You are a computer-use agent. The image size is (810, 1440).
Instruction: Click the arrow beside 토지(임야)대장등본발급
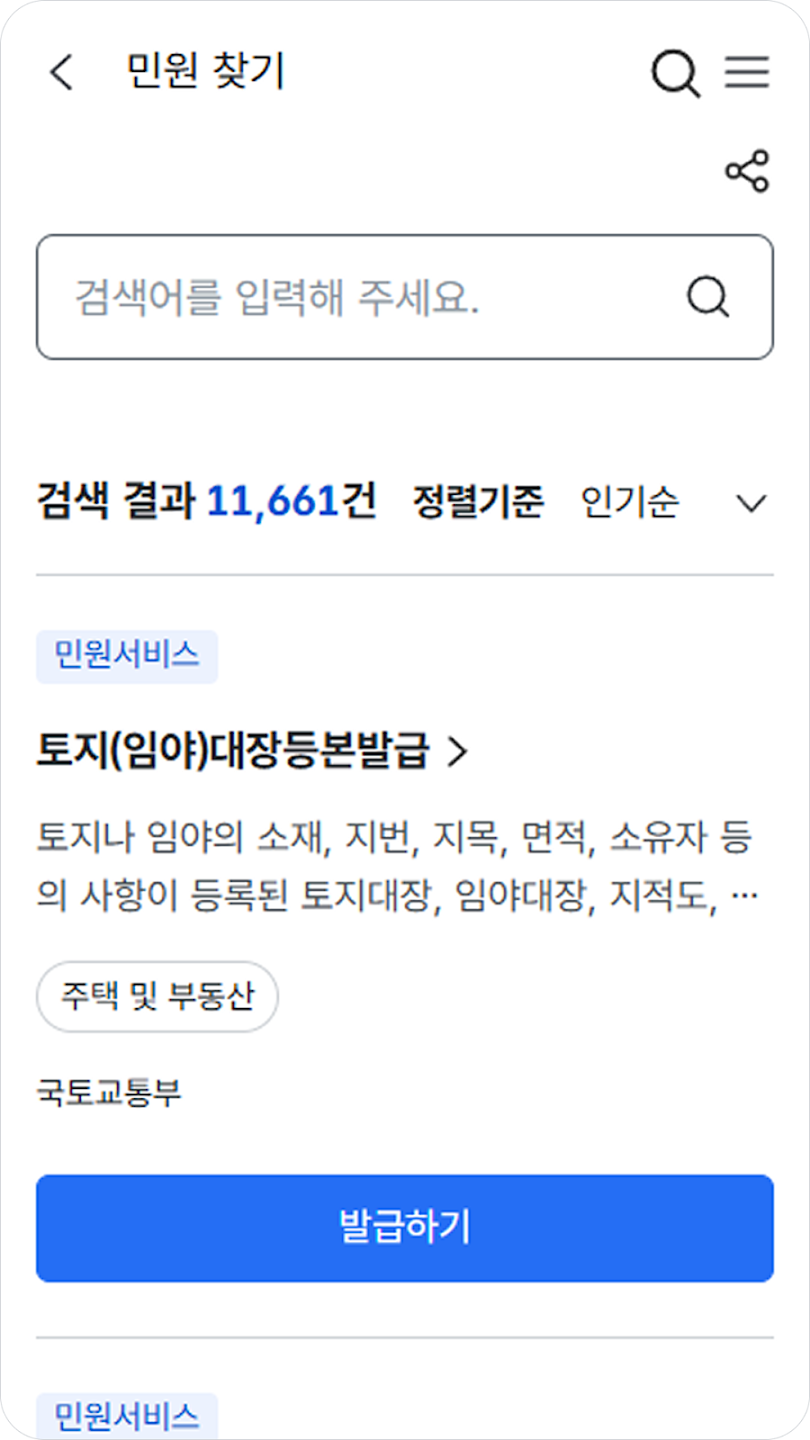[457, 751]
